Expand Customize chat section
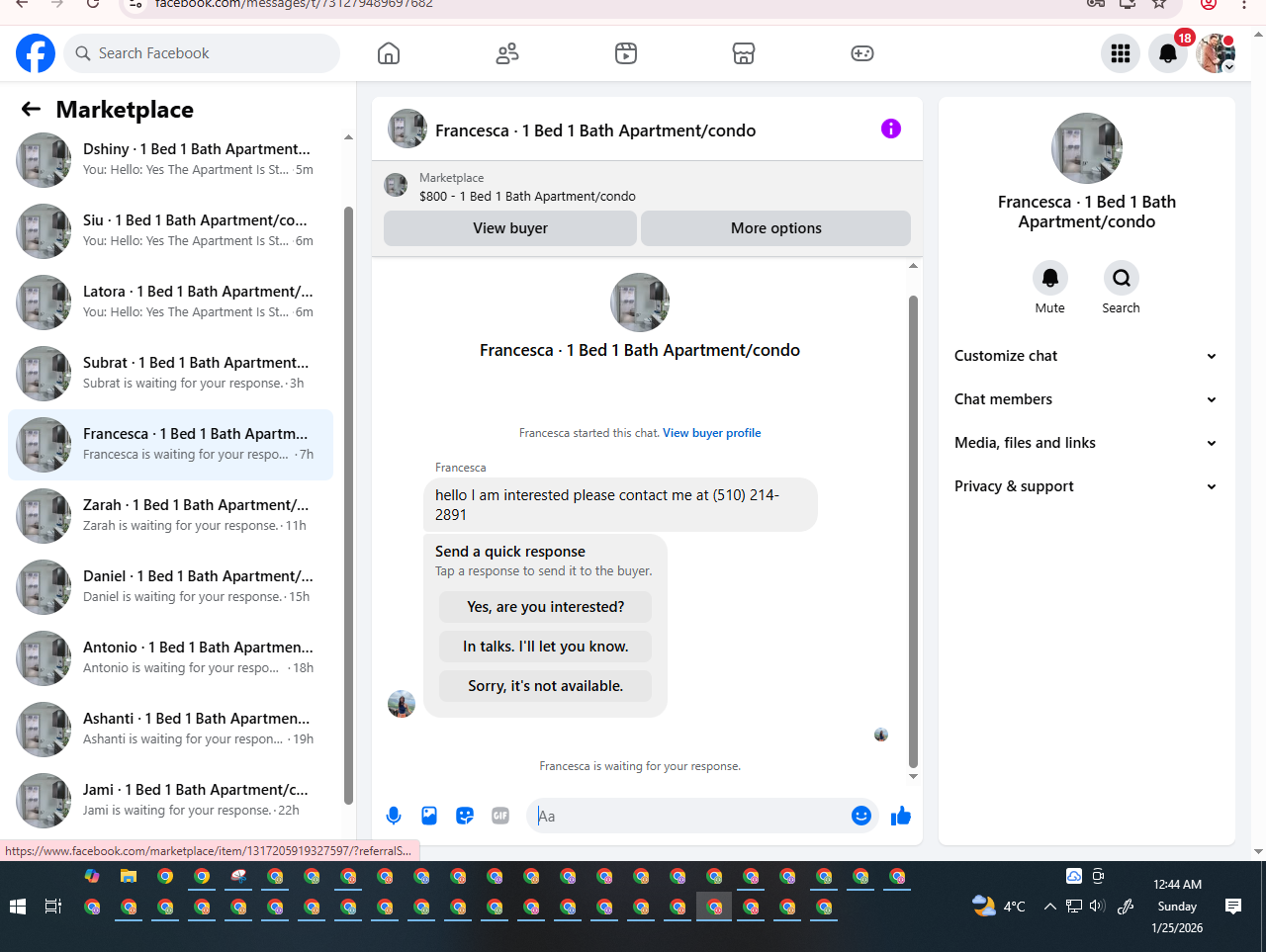This screenshot has height=952, width=1266. click(x=1086, y=356)
